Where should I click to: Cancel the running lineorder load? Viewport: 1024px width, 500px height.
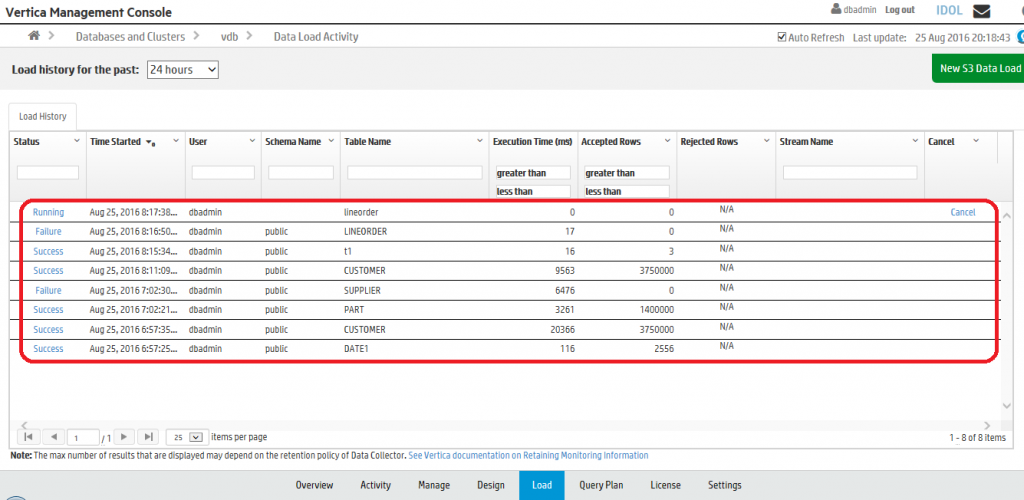point(963,212)
